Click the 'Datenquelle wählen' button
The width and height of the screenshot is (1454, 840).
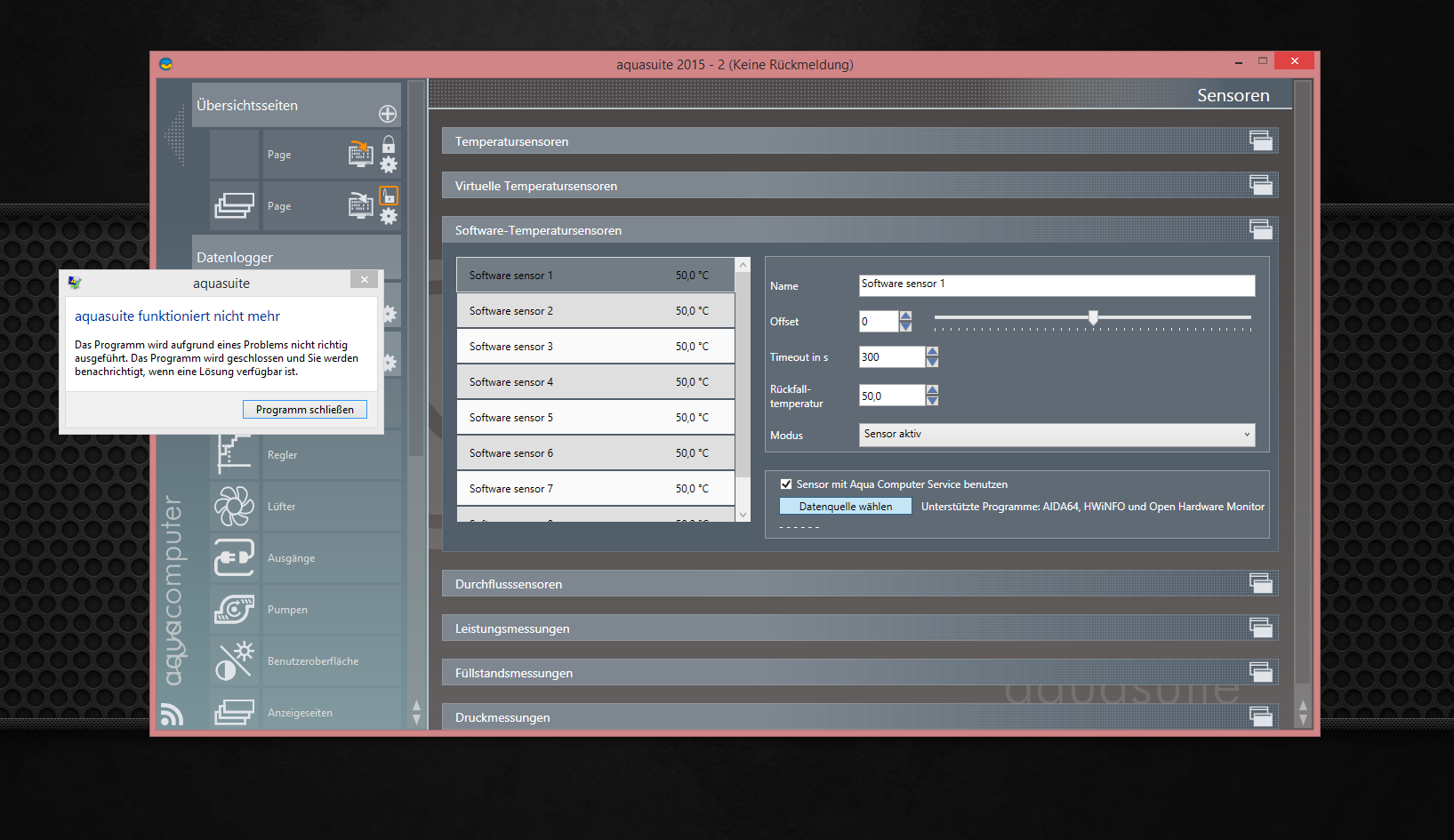(845, 507)
